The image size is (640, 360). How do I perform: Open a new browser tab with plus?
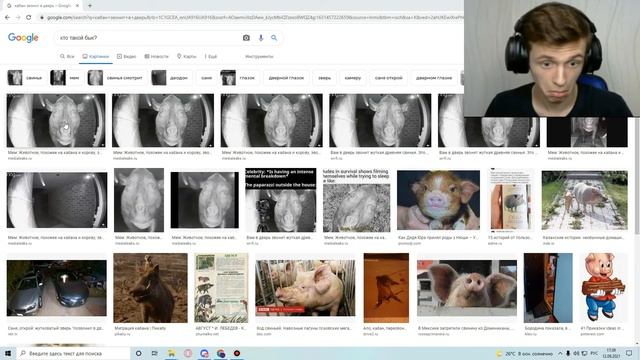(x=90, y=6)
